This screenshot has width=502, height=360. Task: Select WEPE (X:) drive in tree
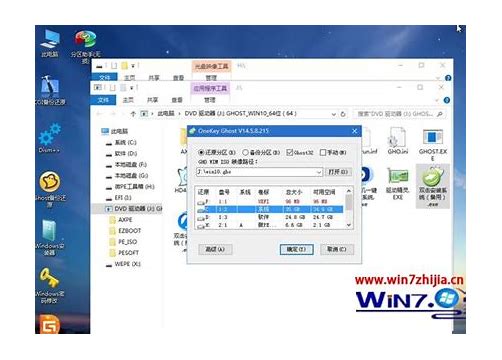click(127, 264)
